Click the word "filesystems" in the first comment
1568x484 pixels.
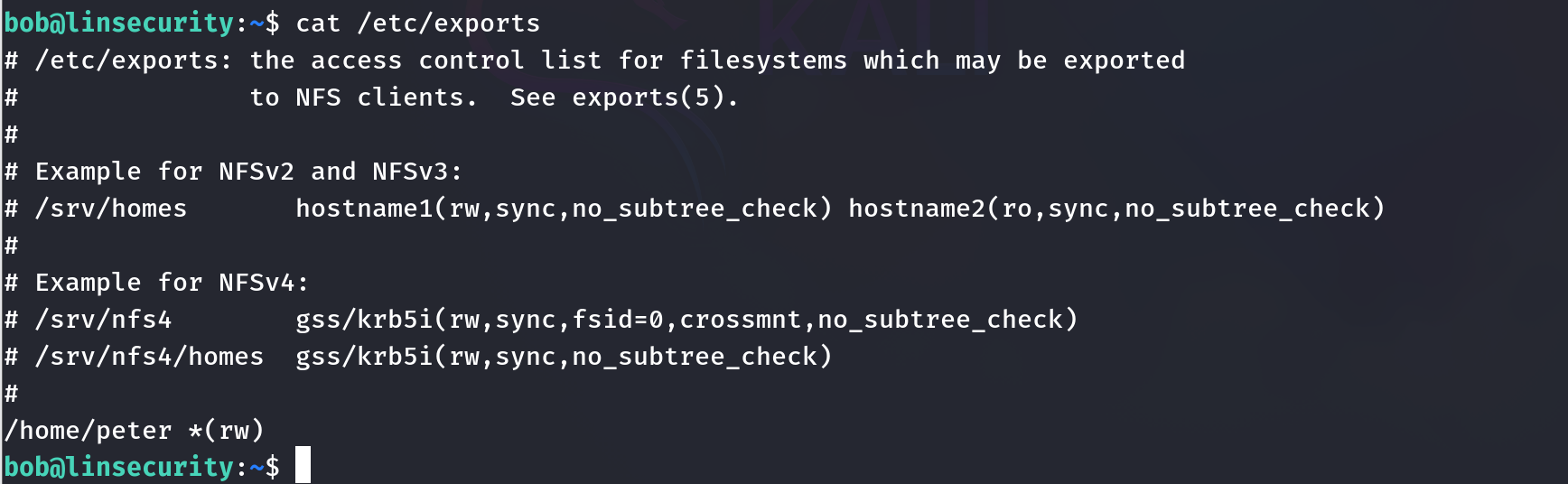click(x=763, y=60)
